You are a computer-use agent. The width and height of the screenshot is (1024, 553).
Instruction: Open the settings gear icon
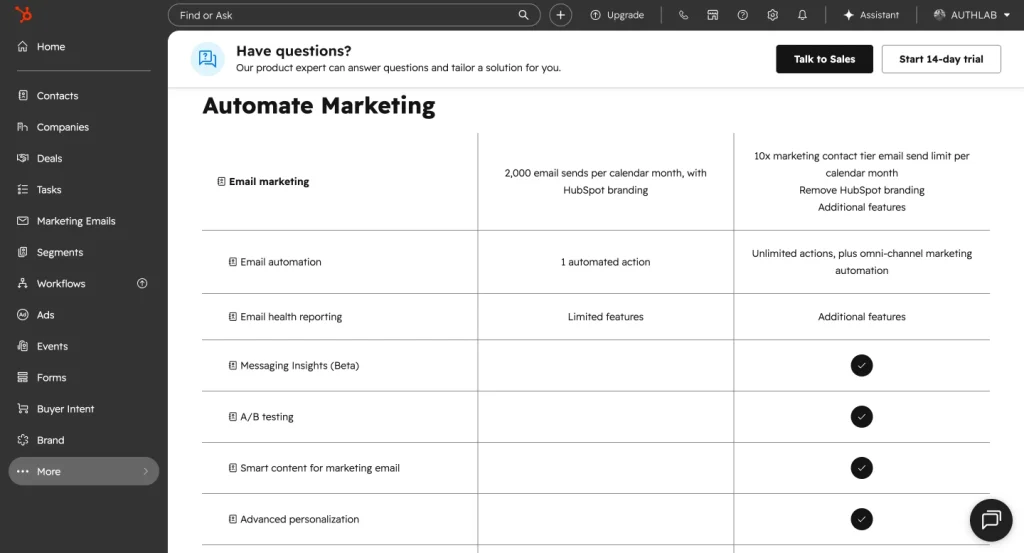click(773, 15)
